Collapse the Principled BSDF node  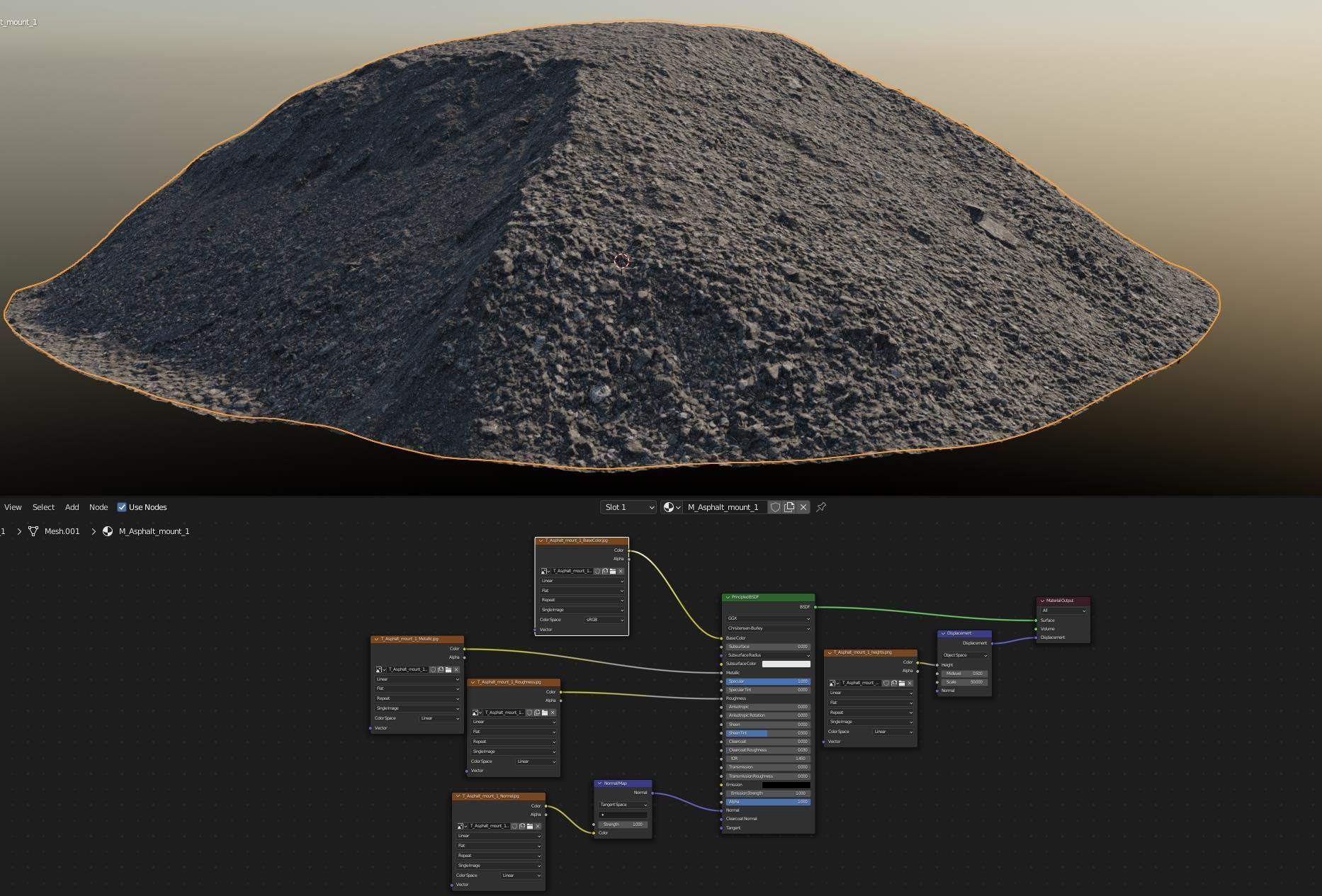click(728, 597)
